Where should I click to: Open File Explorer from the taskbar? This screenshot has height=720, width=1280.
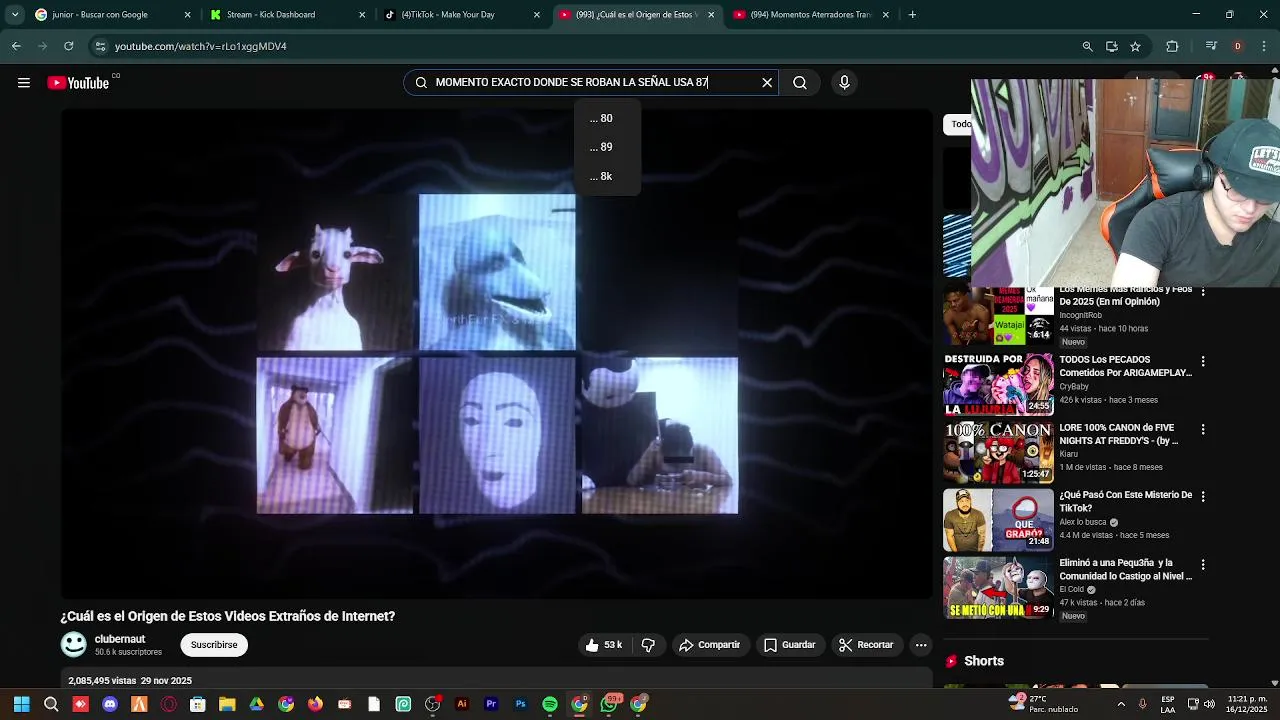pos(227,704)
